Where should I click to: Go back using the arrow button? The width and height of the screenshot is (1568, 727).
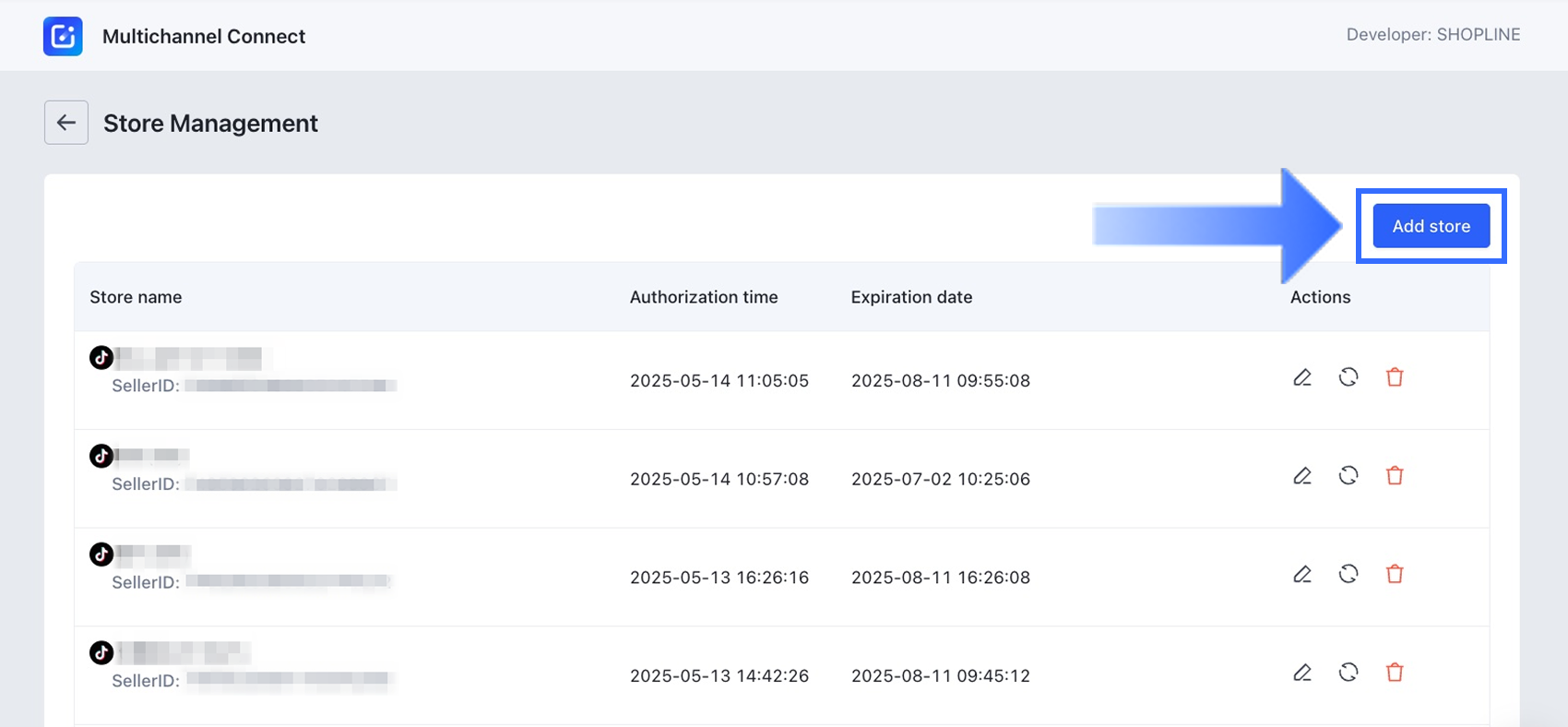click(x=66, y=123)
